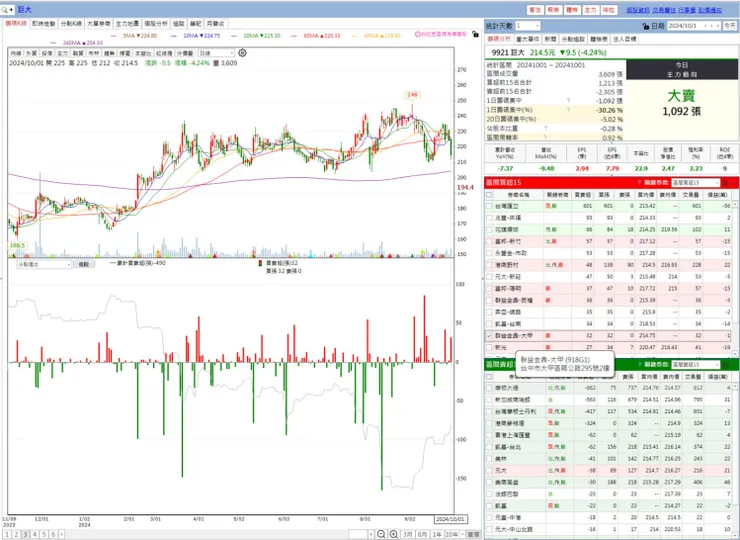The image size is (740, 540).
Task: Click the 今天 button
Action: [730, 26]
